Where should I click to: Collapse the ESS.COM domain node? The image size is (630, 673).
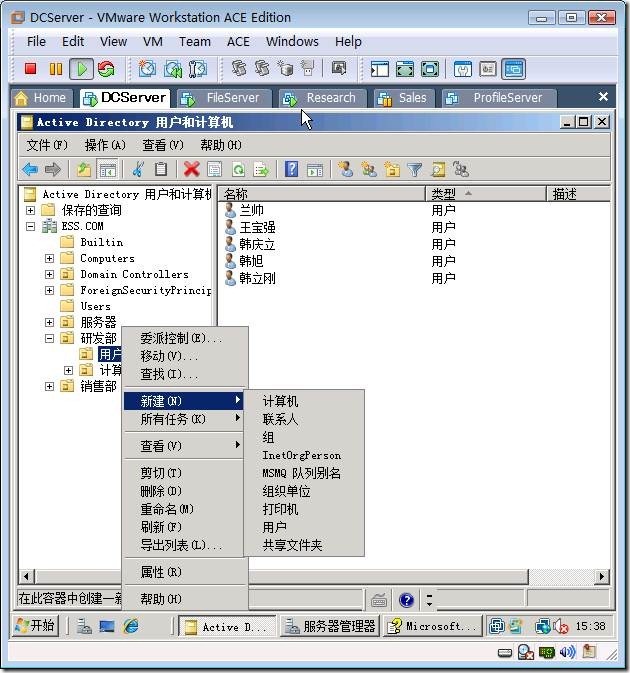(x=30, y=226)
